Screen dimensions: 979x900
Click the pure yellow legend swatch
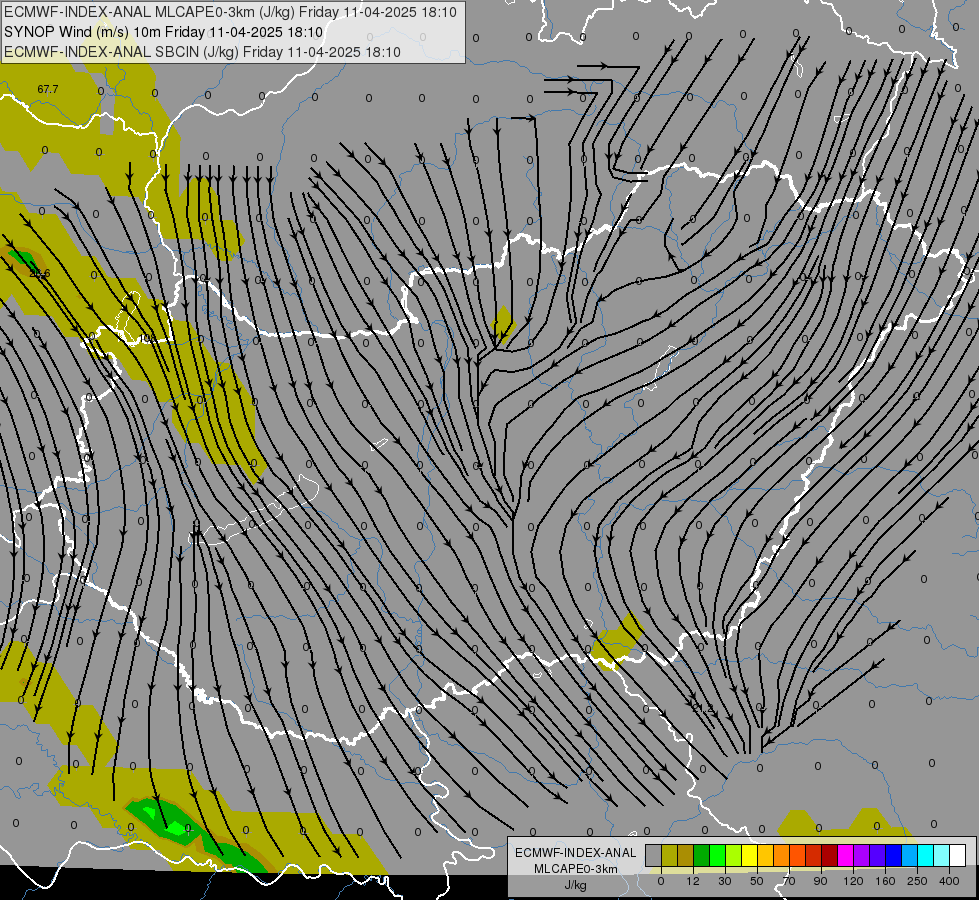click(750, 855)
